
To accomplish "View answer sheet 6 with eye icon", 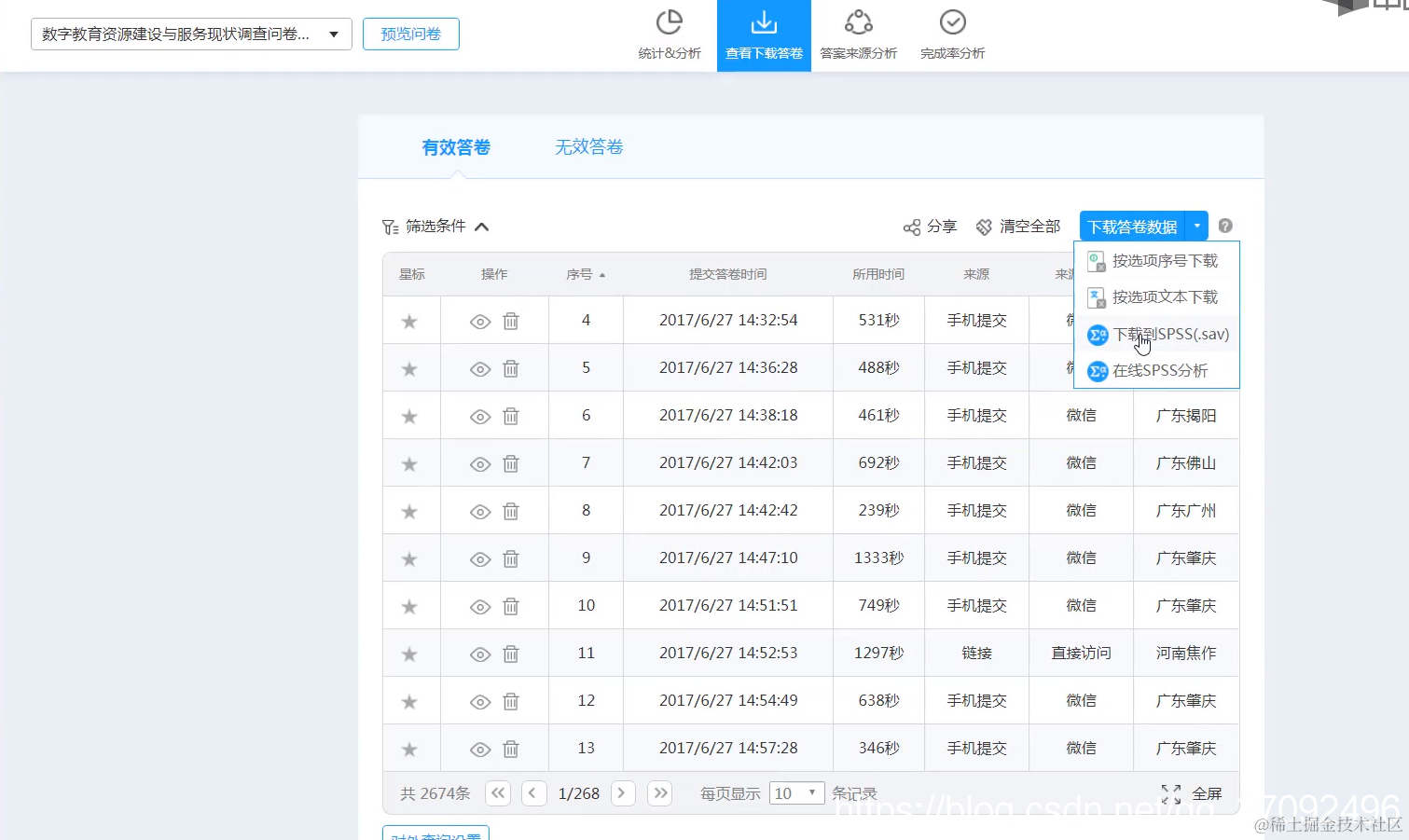I will pos(479,415).
